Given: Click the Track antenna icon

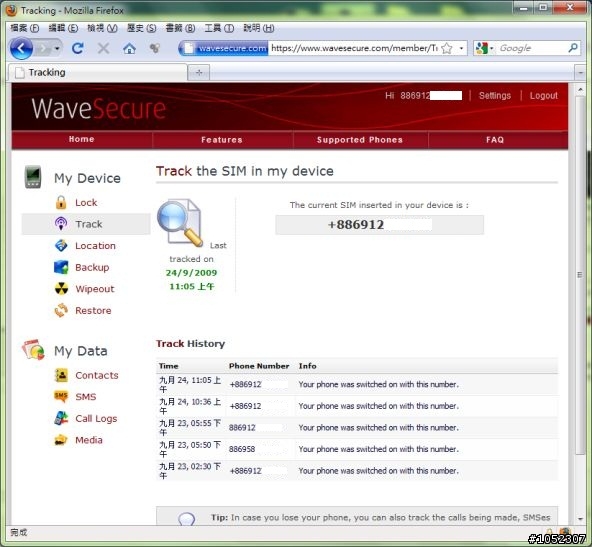Looking at the screenshot, I should coord(61,224).
